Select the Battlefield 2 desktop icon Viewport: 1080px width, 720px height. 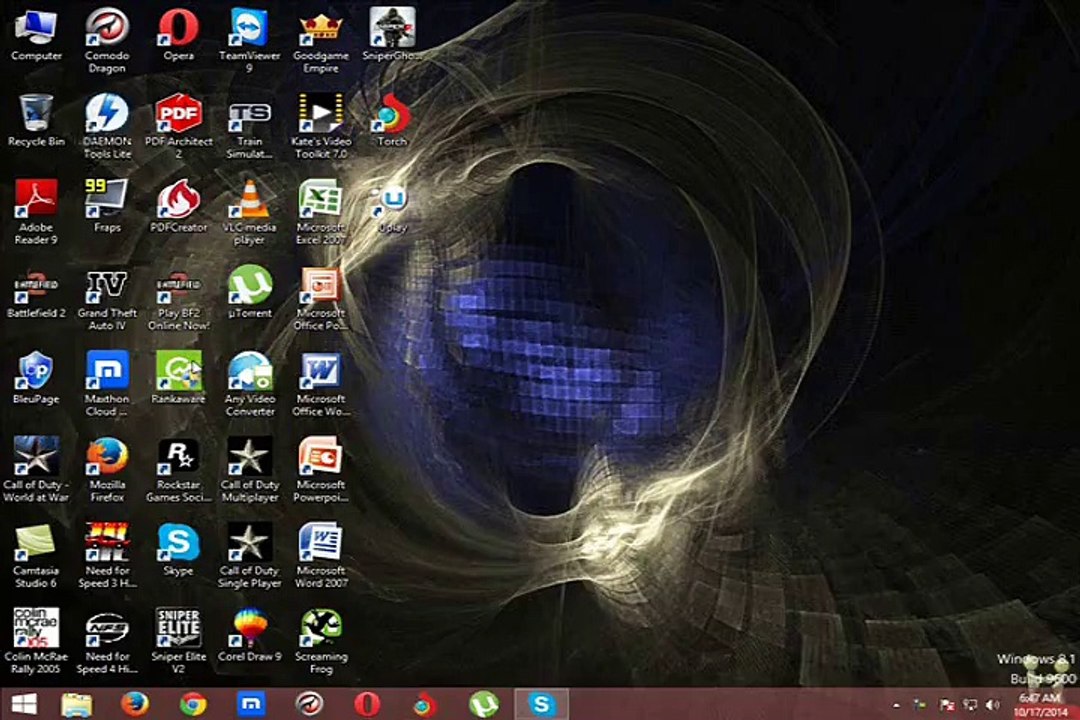(36, 293)
